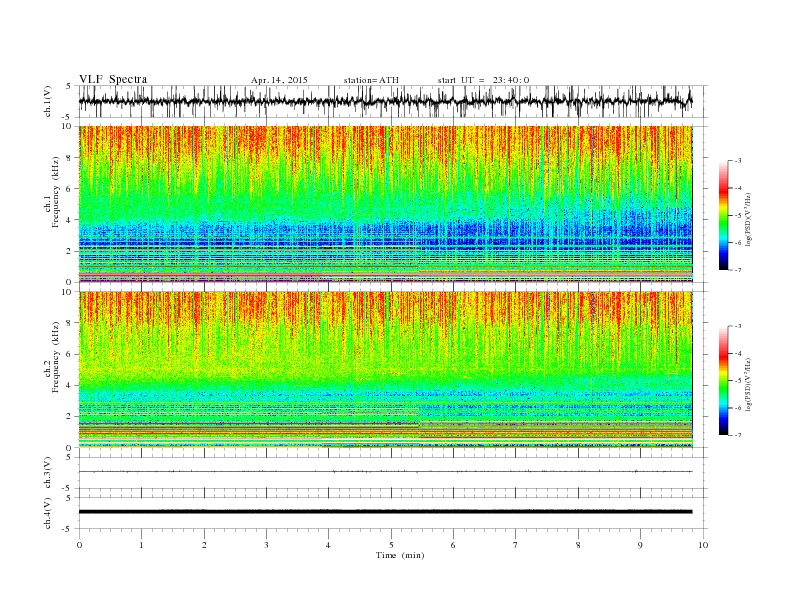
Task: Click the 'ch.4(V)' axis label
Action: (48, 513)
